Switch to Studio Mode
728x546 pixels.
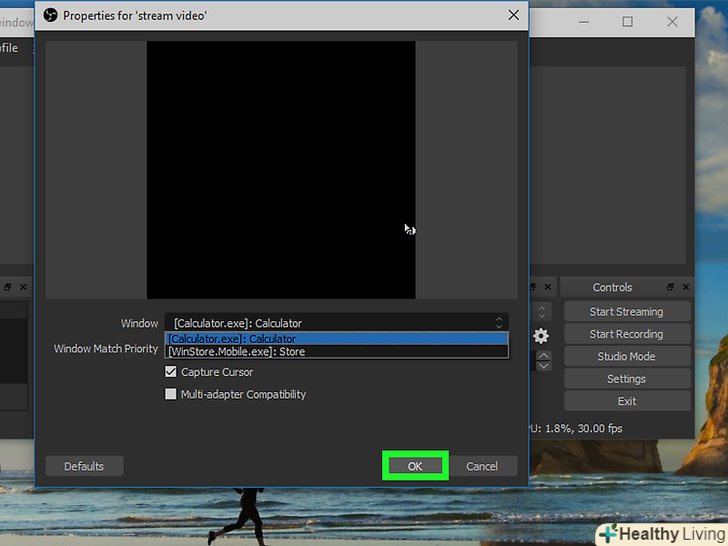tap(626, 357)
